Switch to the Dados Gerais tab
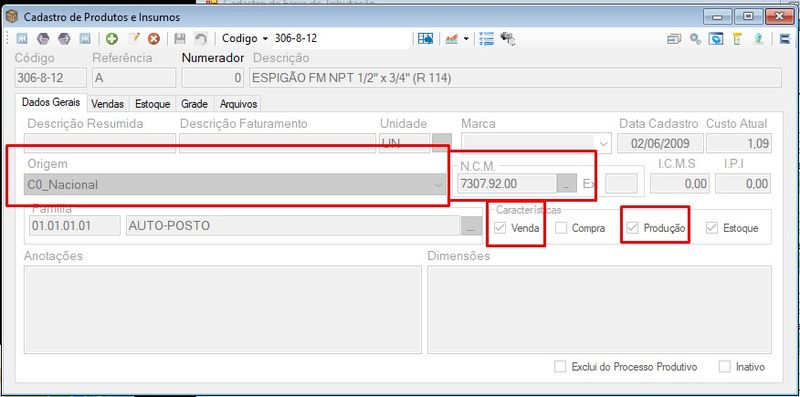 coord(51,102)
